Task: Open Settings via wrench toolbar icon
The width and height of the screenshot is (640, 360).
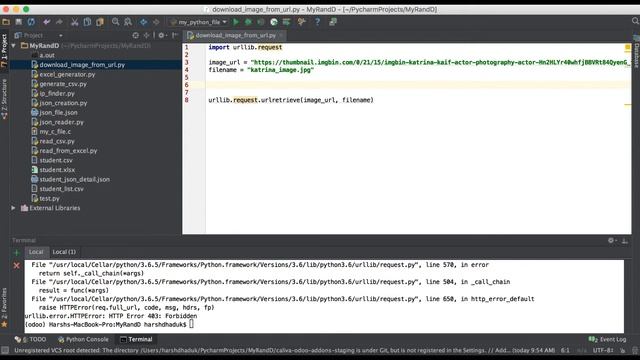Action: pyautogui.click(x=302, y=22)
